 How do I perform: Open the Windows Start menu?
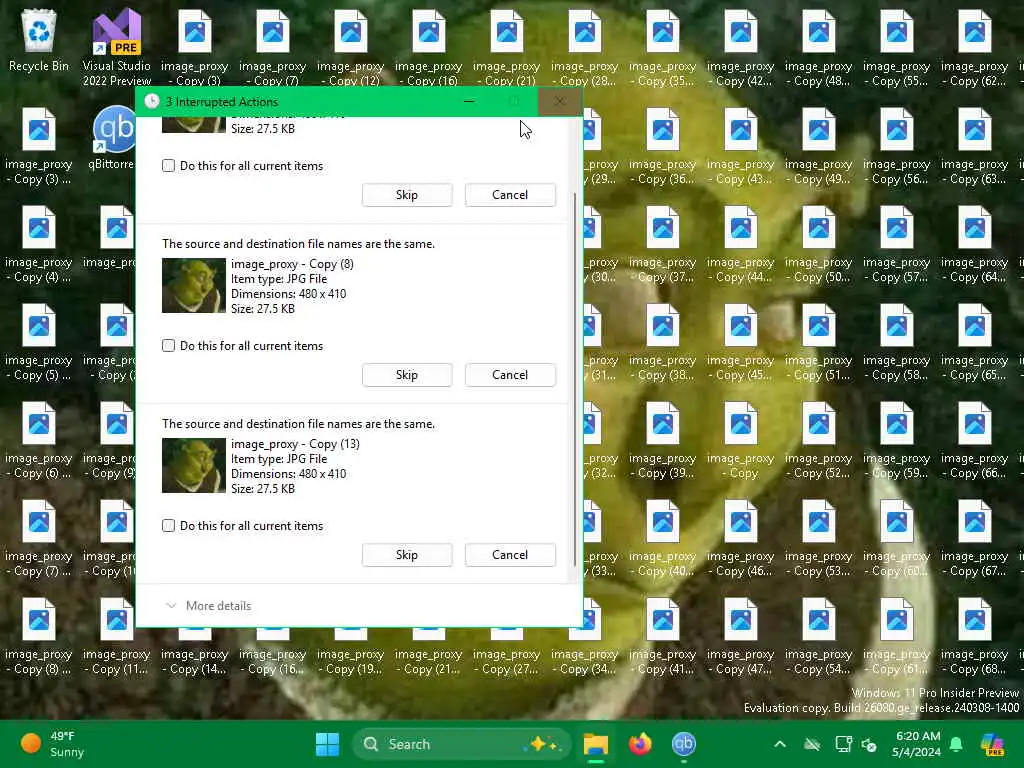point(327,744)
